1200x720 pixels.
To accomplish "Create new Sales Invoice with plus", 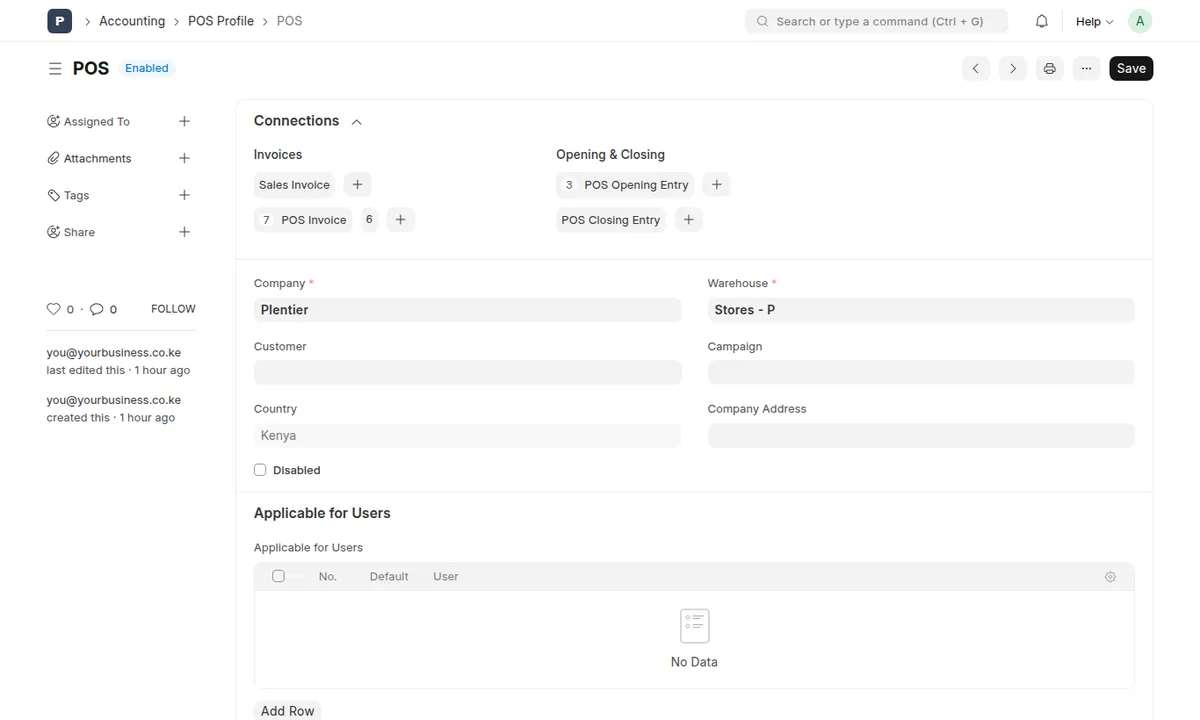I will tap(357, 184).
